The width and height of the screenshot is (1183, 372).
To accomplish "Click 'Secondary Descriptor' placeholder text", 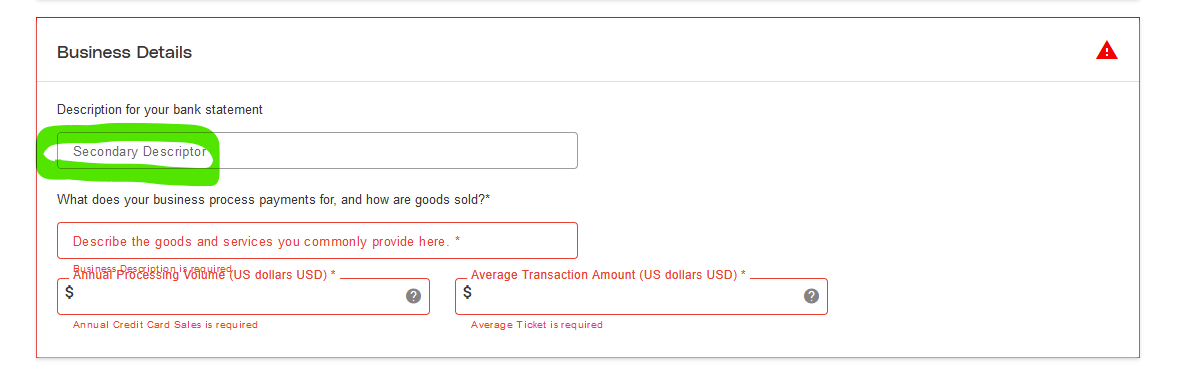I will 140,152.
